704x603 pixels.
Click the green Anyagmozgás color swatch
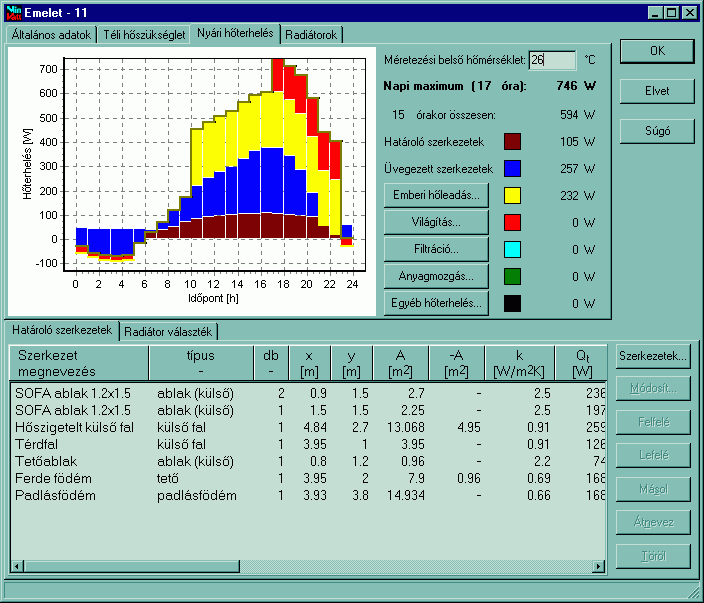coord(512,276)
